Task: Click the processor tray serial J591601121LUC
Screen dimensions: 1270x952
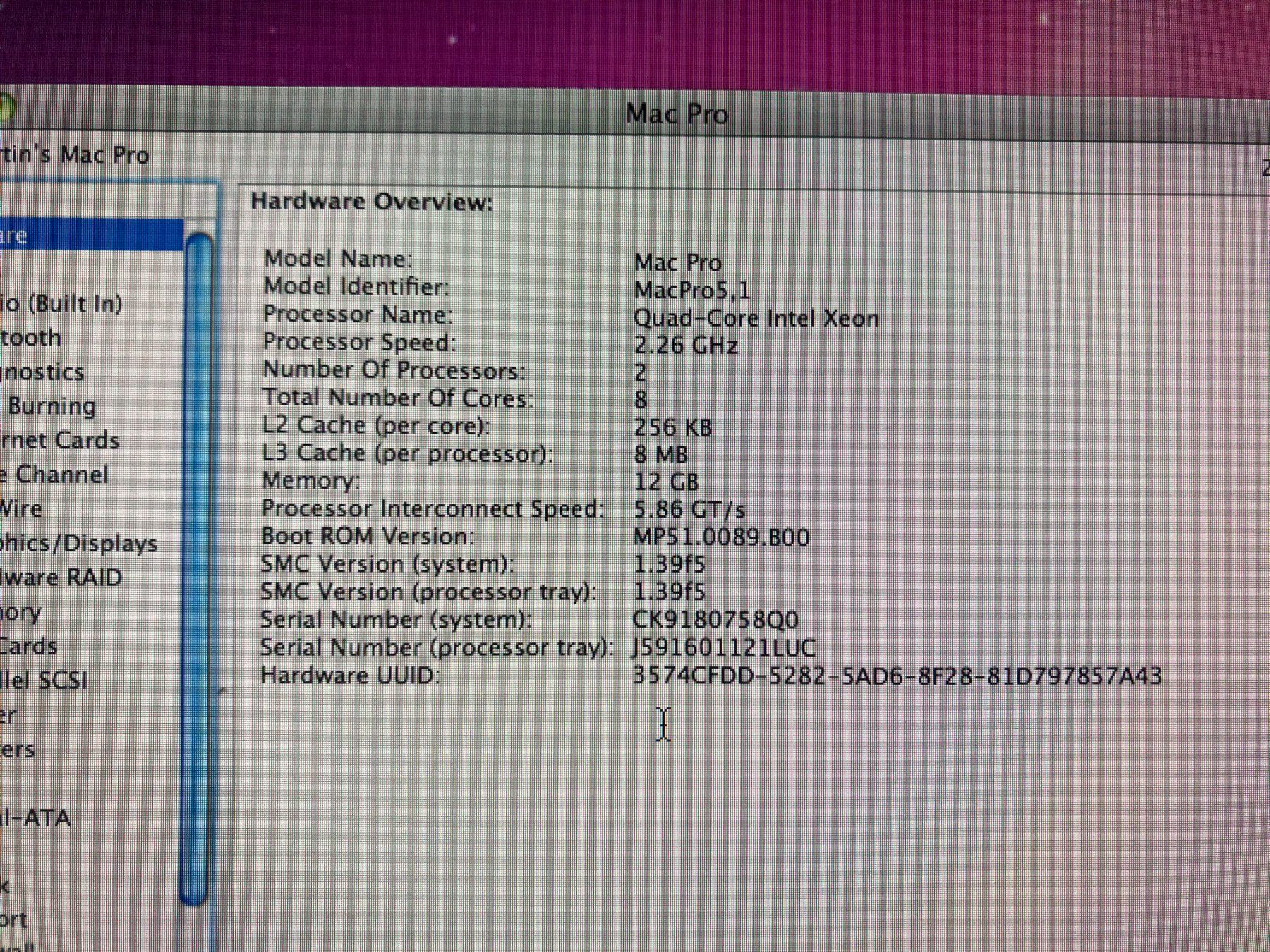Action: 724,647
